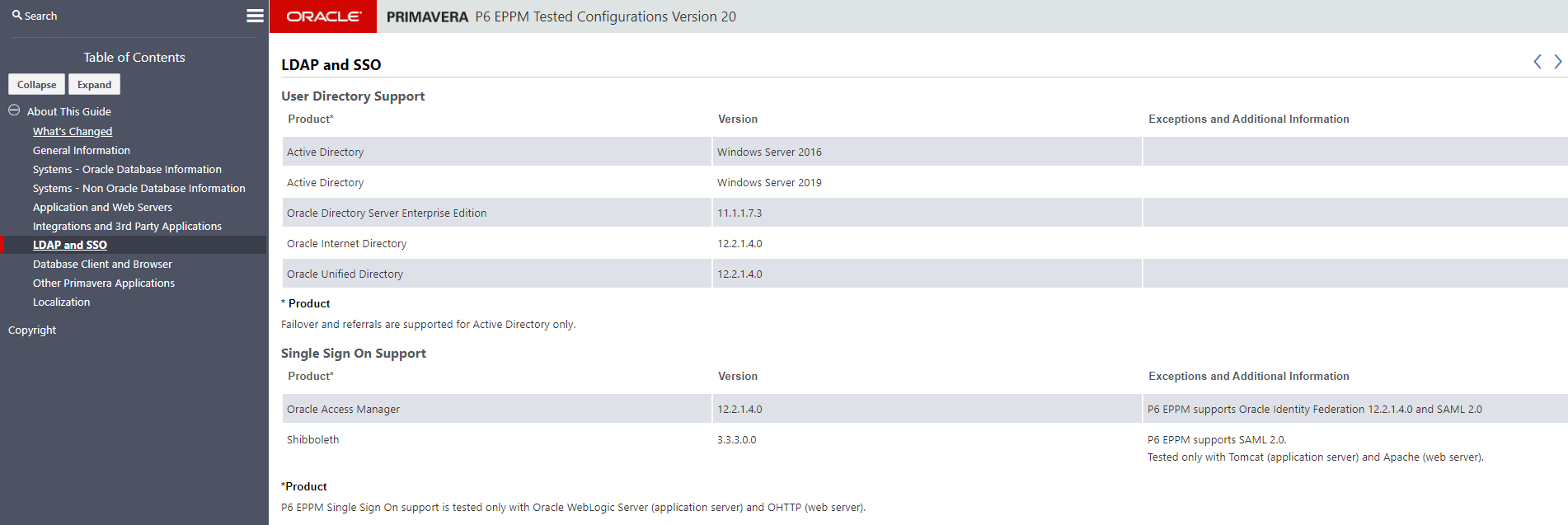The image size is (1568, 525).
Task: Select LDAP and SSO entry
Action: coord(70,245)
